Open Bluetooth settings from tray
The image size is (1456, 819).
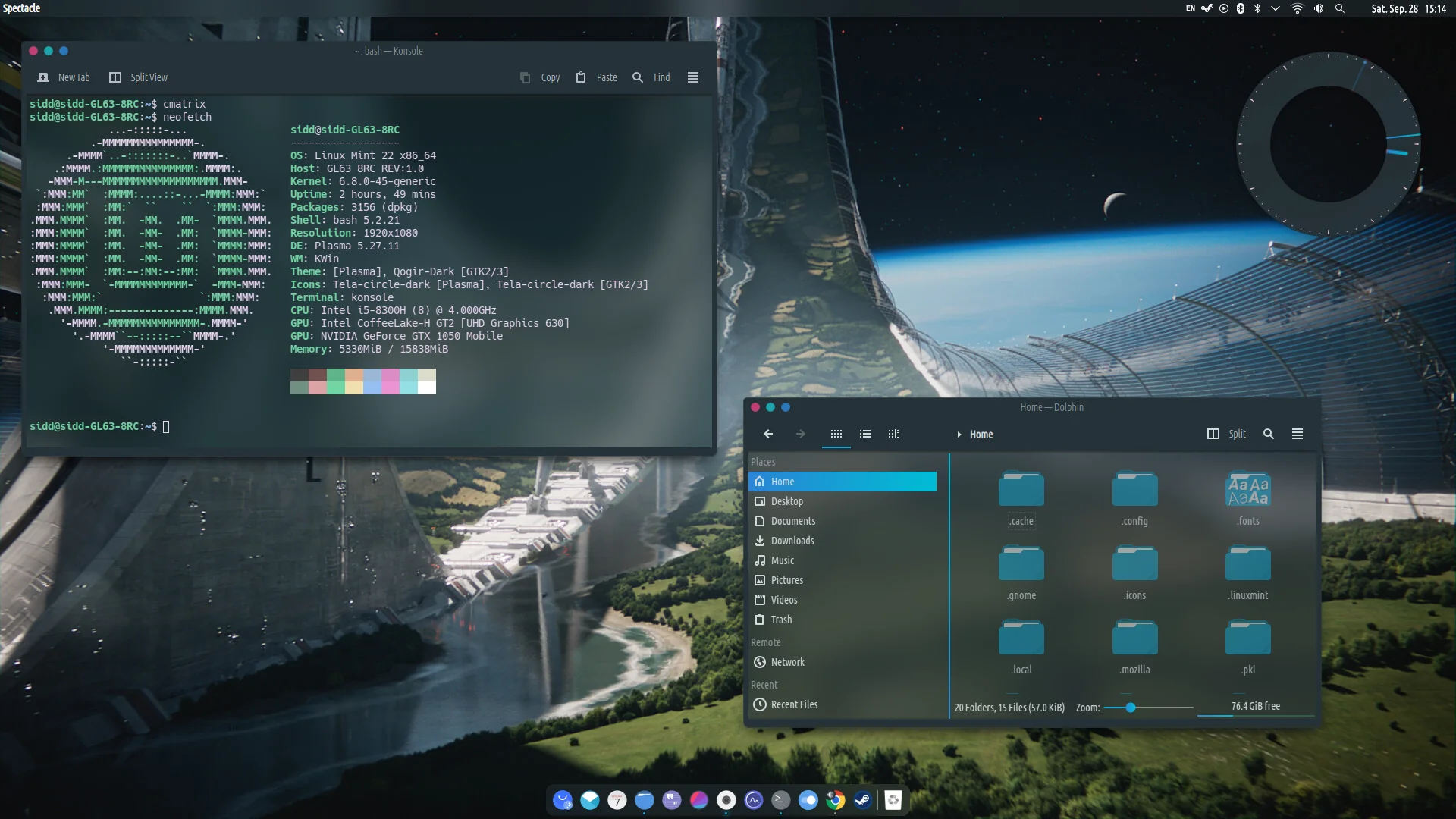click(x=1257, y=8)
